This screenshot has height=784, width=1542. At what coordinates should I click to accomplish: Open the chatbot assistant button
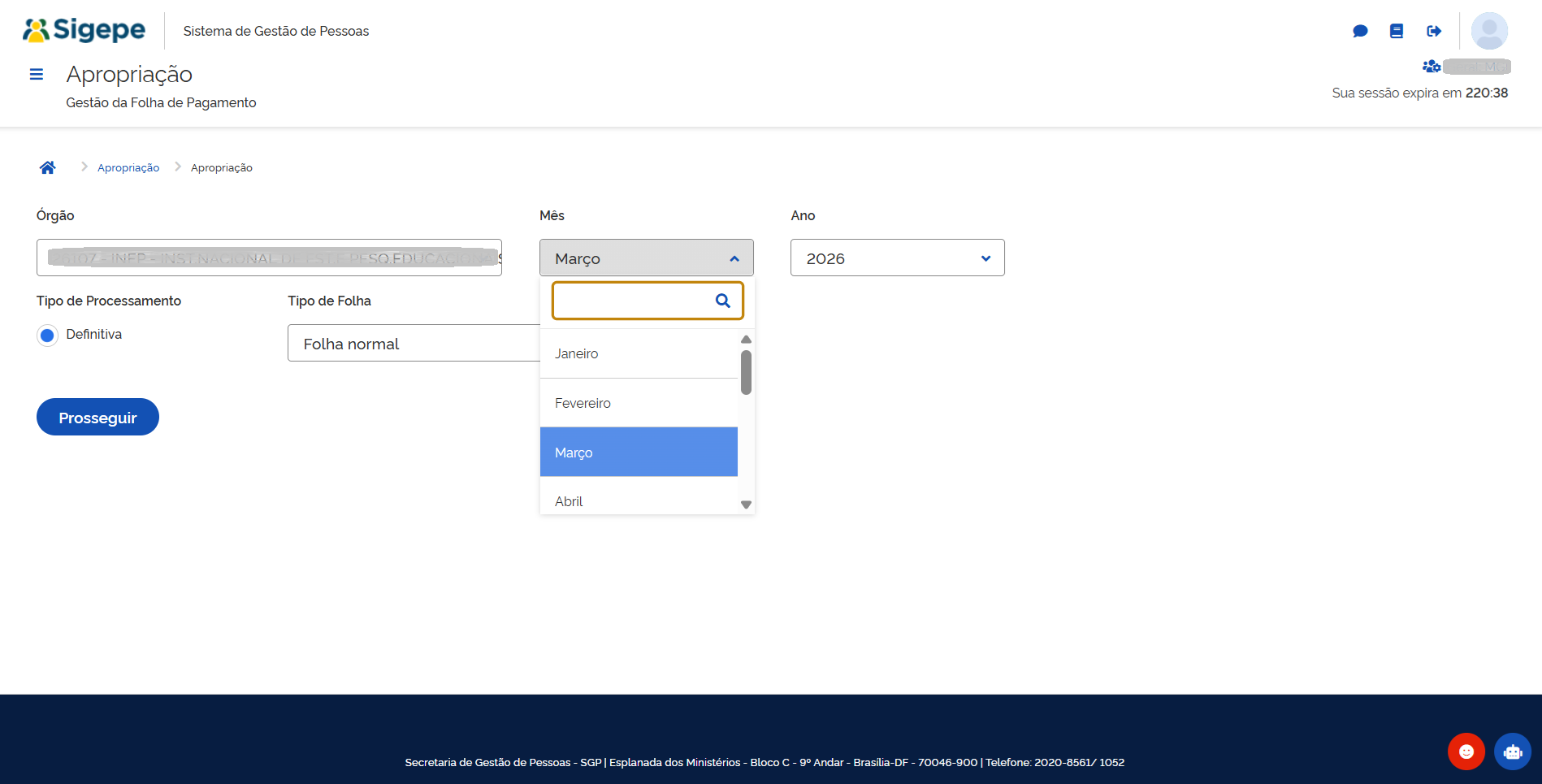click(x=1512, y=752)
